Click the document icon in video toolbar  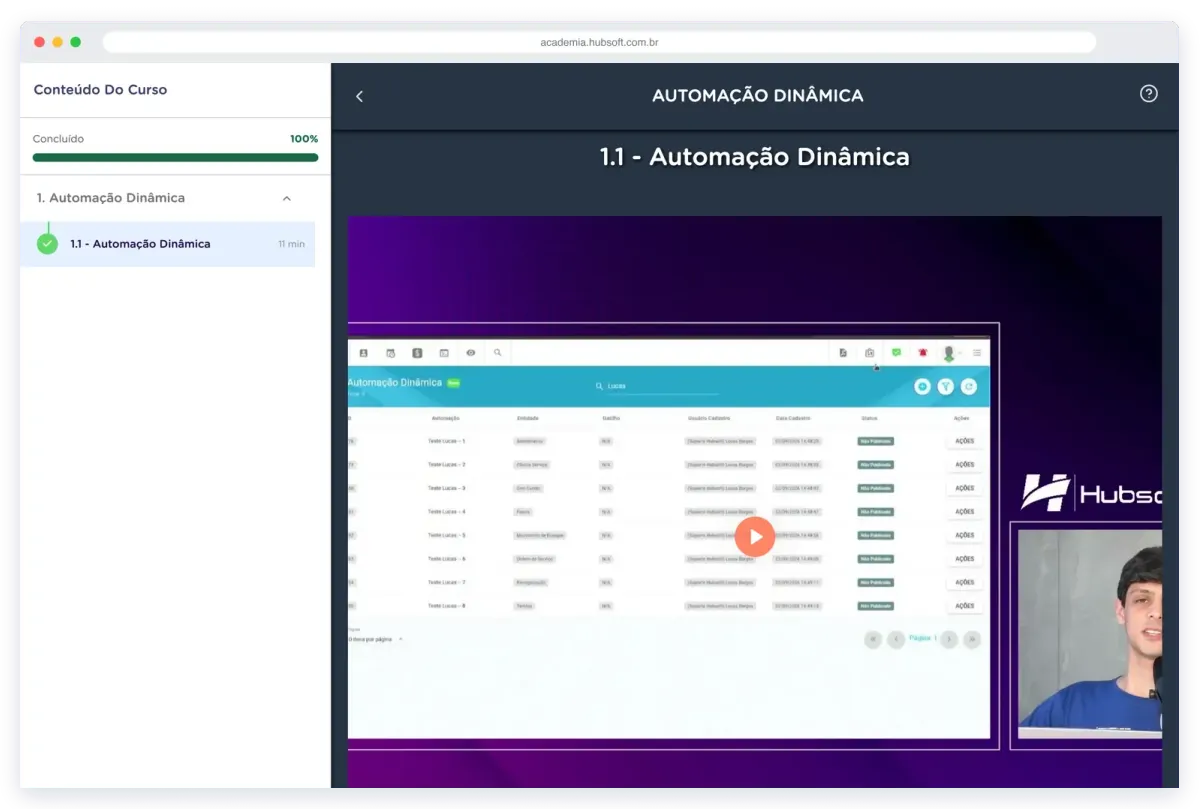coord(843,353)
